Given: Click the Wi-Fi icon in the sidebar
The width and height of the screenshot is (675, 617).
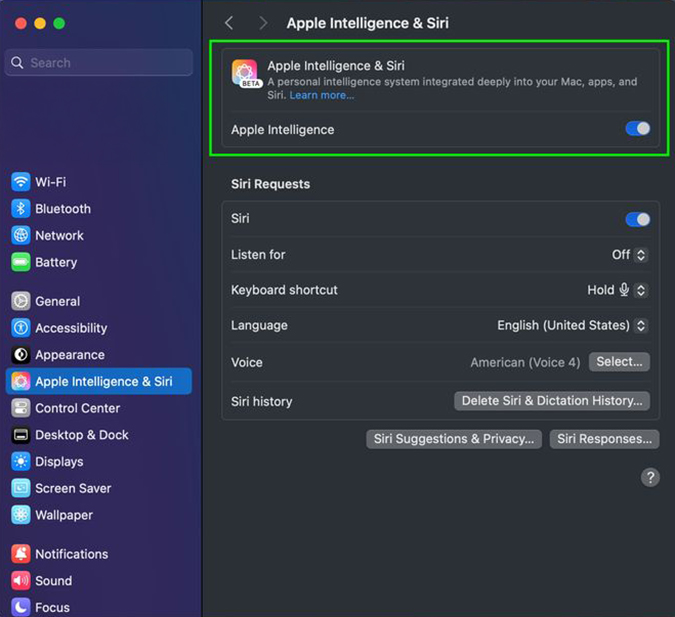Looking at the screenshot, I should (x=21, y=182).
